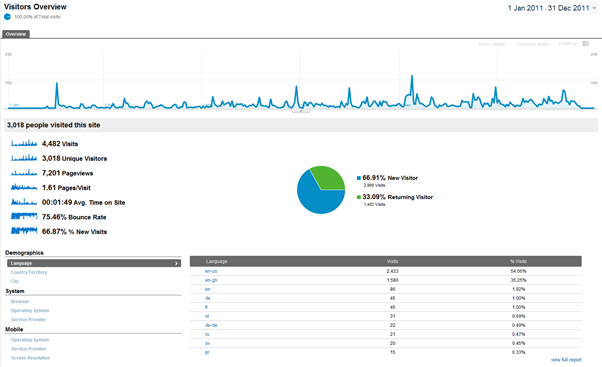Click the de-de language link
The width and height of the screenshot is (602, 367).
211,325
